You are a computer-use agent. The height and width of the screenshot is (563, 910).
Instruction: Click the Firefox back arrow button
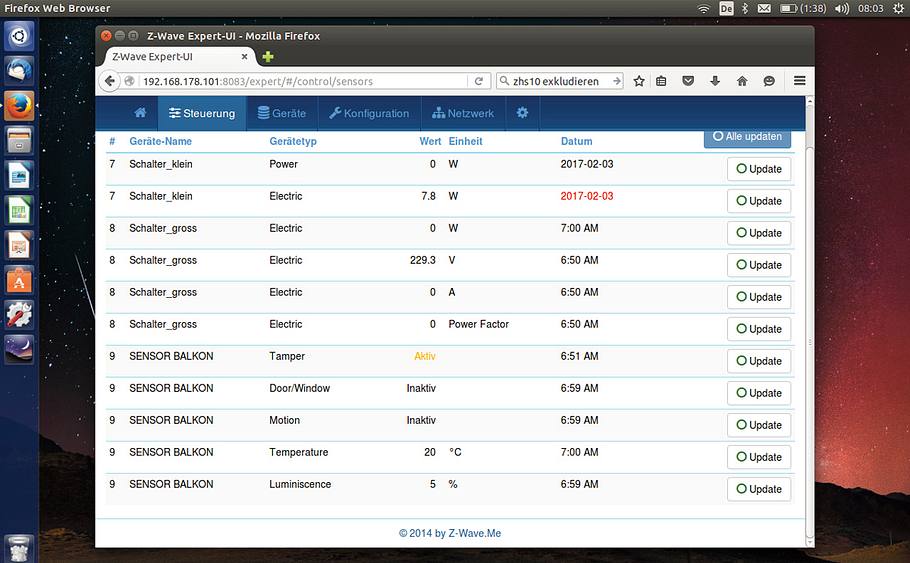(110, 81)
